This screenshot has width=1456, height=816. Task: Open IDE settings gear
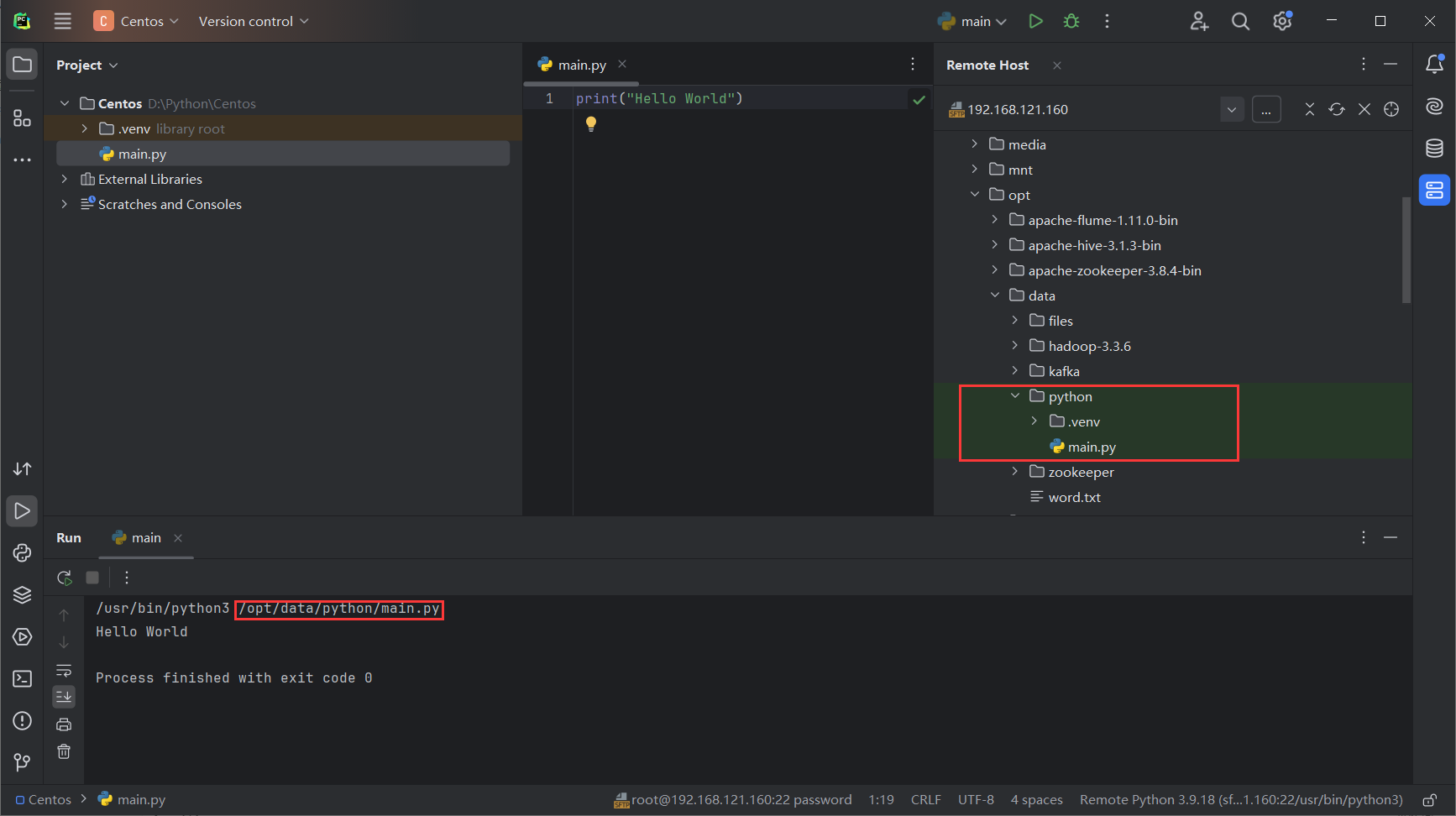tap(1282, 21)
